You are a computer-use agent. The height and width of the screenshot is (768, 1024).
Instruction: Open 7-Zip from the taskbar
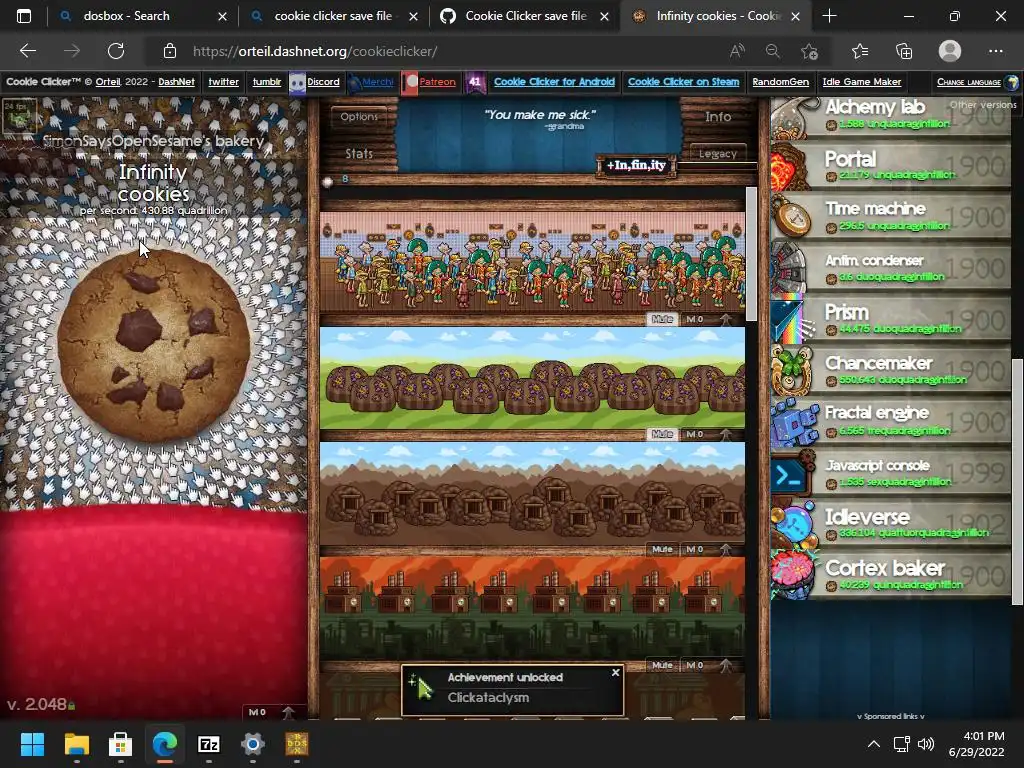coord(208,744)
